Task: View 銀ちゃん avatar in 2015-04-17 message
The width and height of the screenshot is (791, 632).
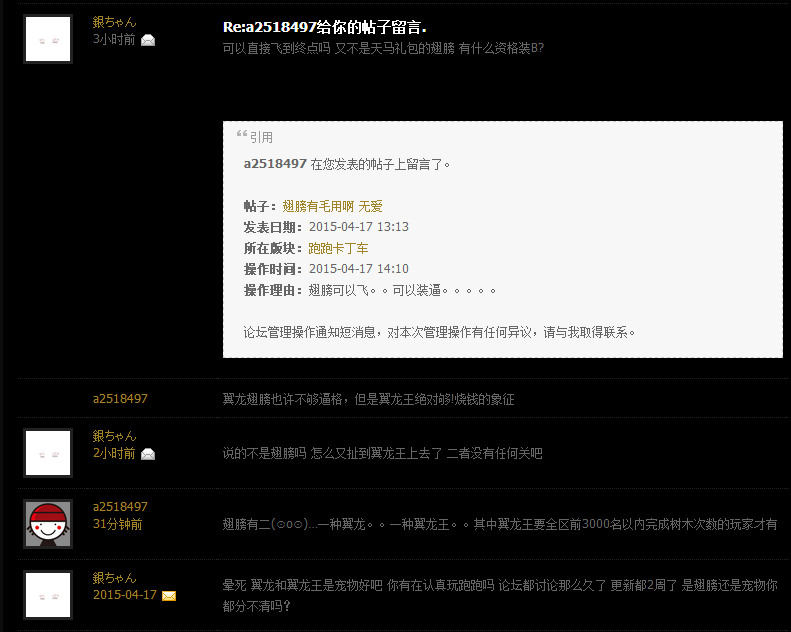Action: point(48,595)
